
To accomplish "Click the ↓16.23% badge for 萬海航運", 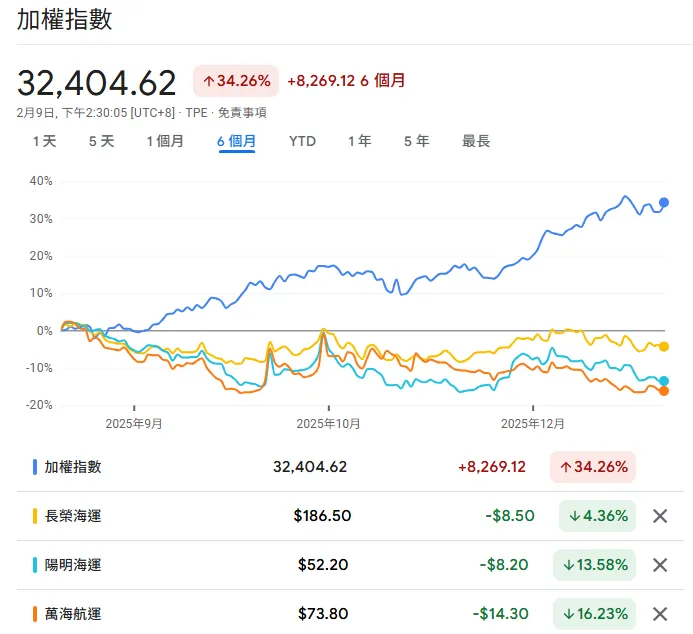I will tap(594, 614).
